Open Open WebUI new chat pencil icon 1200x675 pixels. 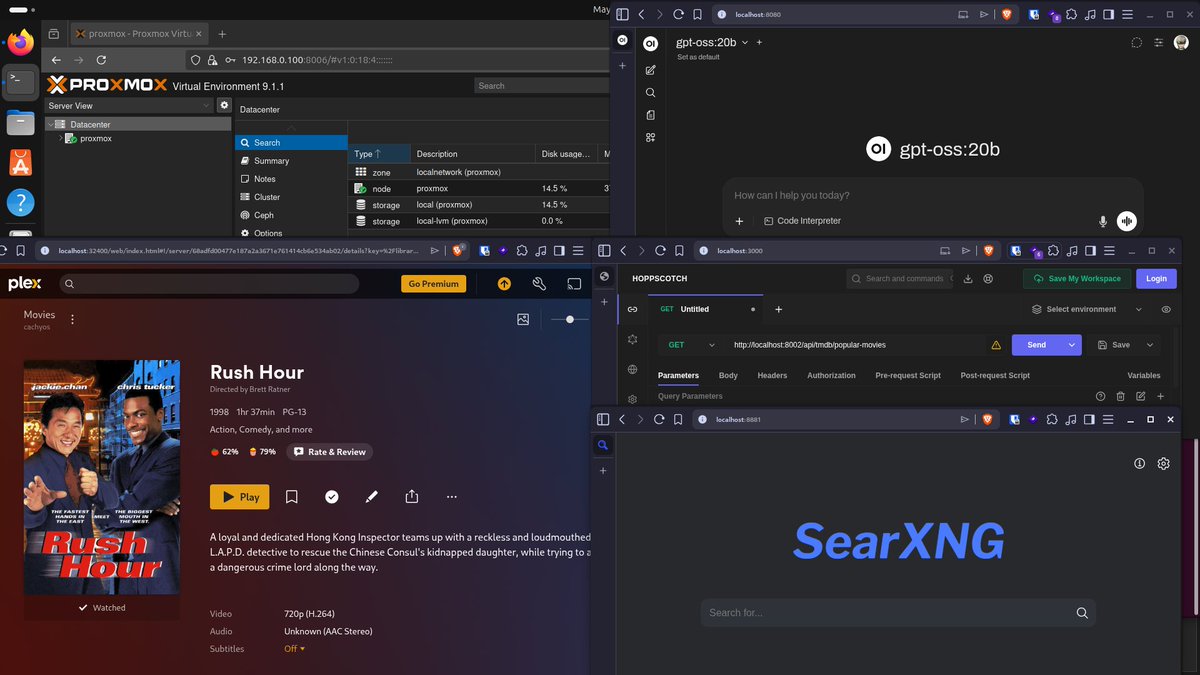pyautogui.click(x=651, y=70)
